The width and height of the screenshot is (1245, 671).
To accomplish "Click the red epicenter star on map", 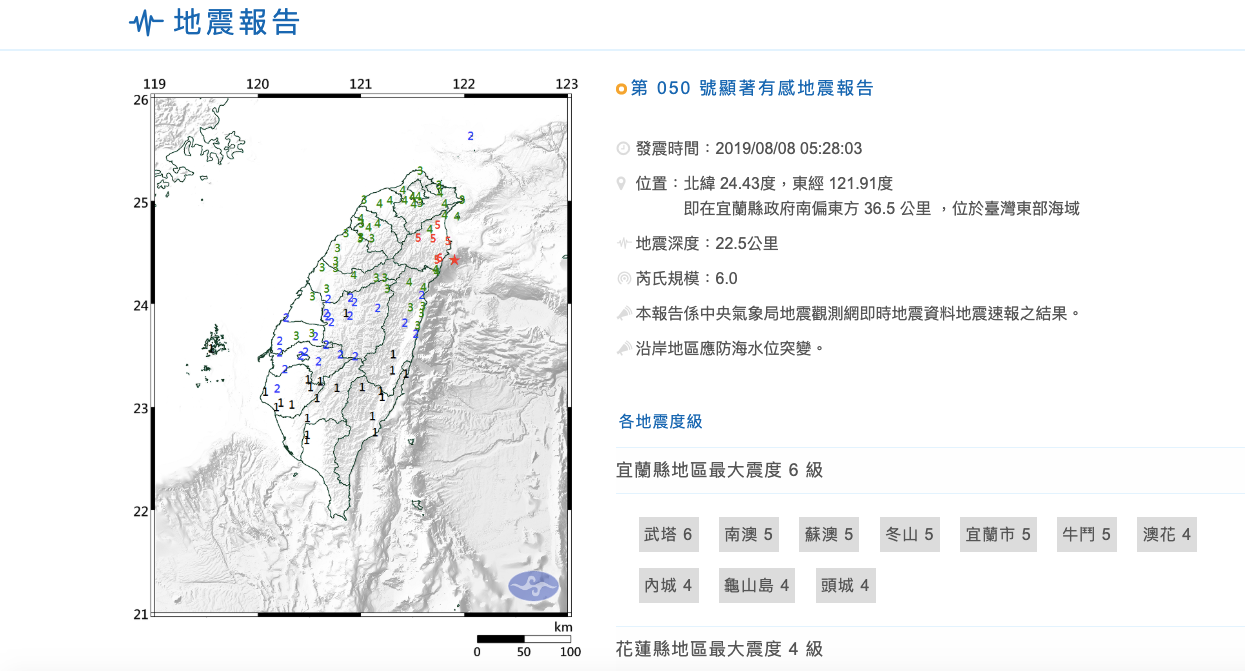I will point(454,259).
